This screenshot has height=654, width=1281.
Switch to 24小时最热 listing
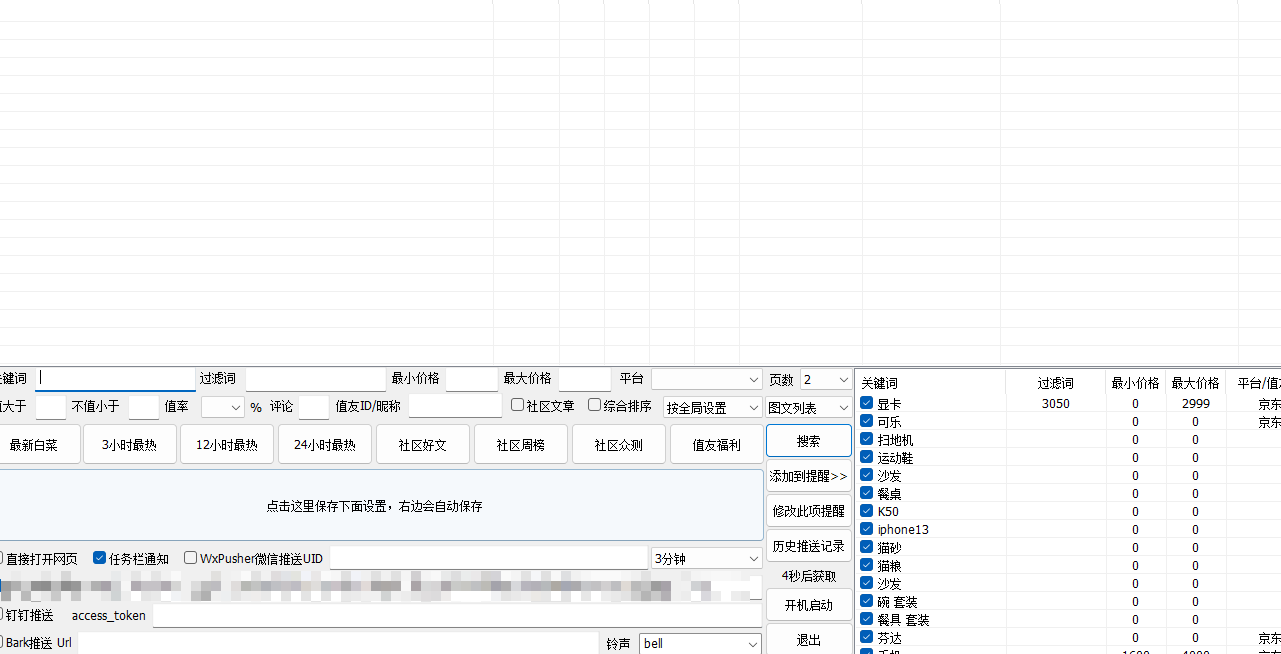tap(324, 445)
